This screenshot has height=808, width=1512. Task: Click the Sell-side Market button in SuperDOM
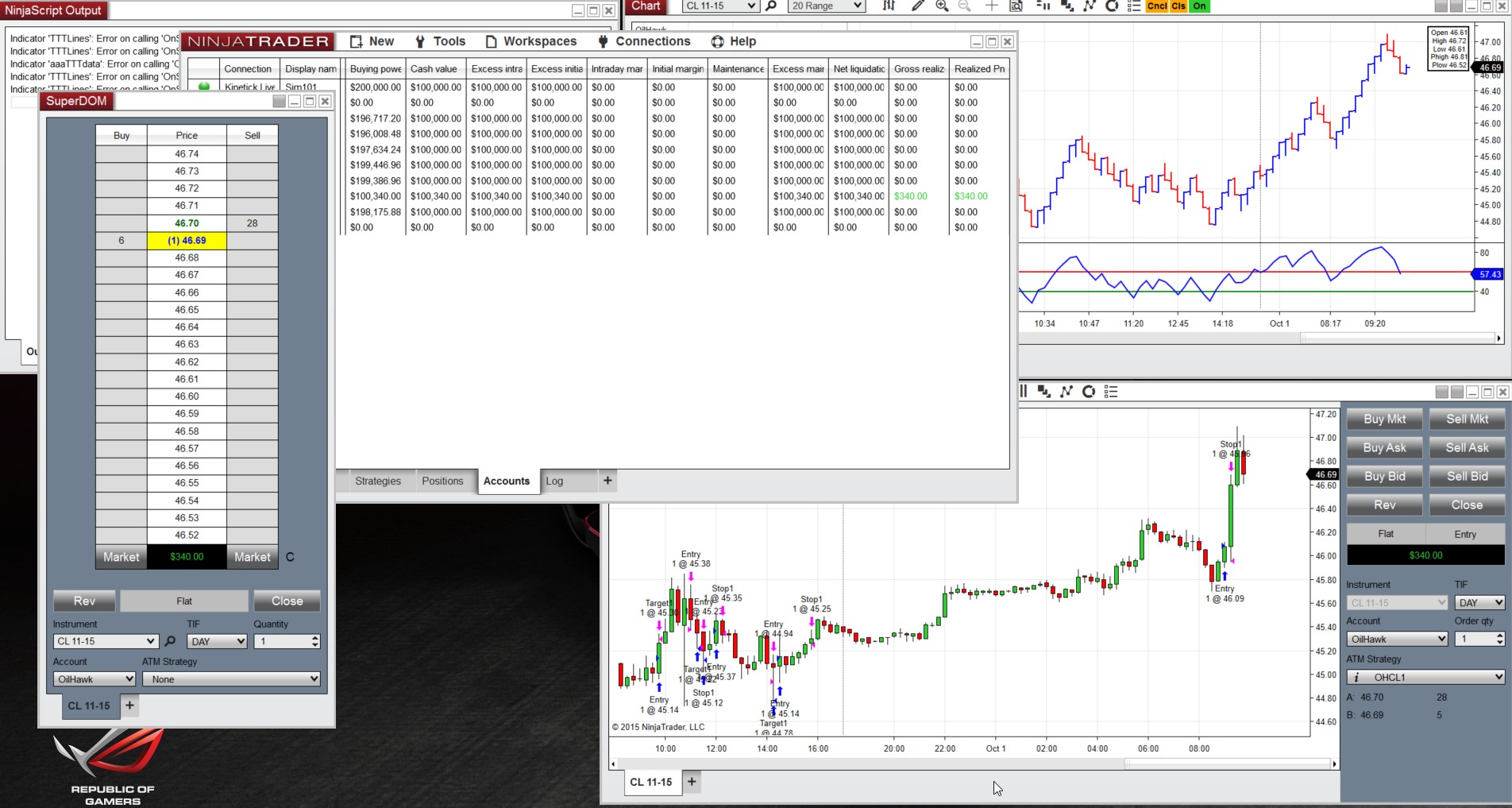(252, 557)
